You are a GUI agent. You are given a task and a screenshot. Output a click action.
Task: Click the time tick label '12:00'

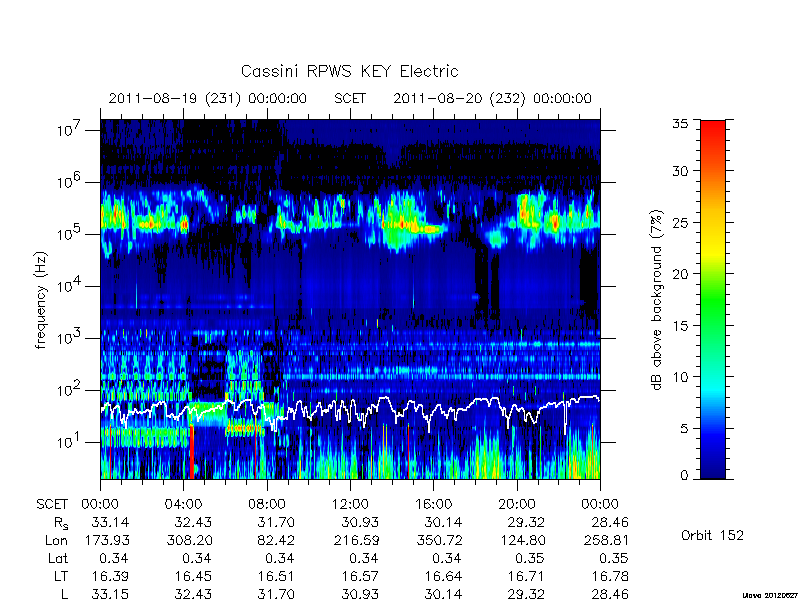pos(350,504)
